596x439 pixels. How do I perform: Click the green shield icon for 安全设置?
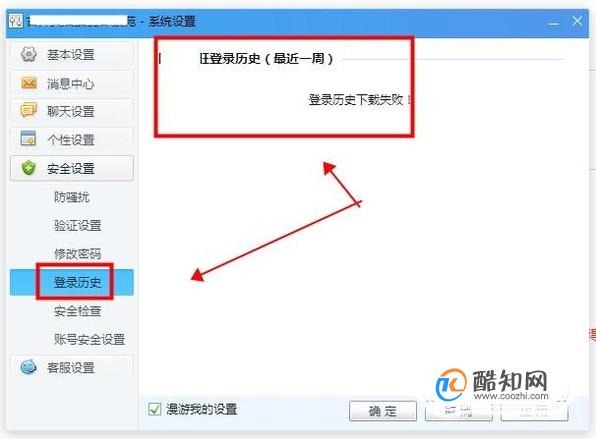[29, 168]
